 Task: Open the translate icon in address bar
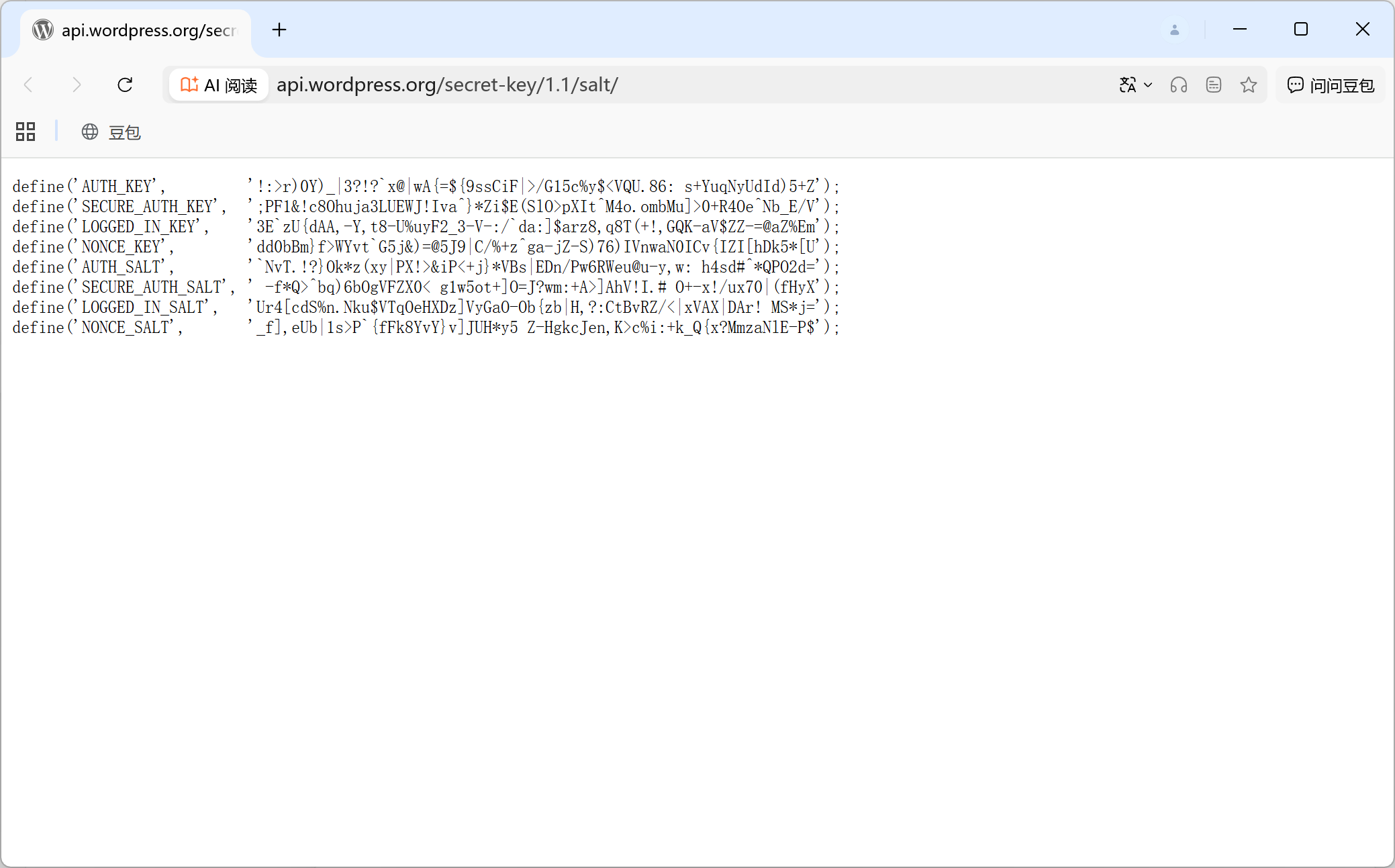[1128, 85]
